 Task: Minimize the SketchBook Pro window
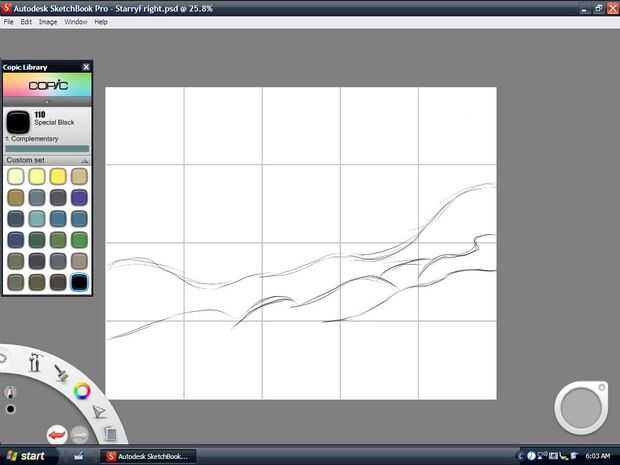pyautogui.click(x=585, y=9)
